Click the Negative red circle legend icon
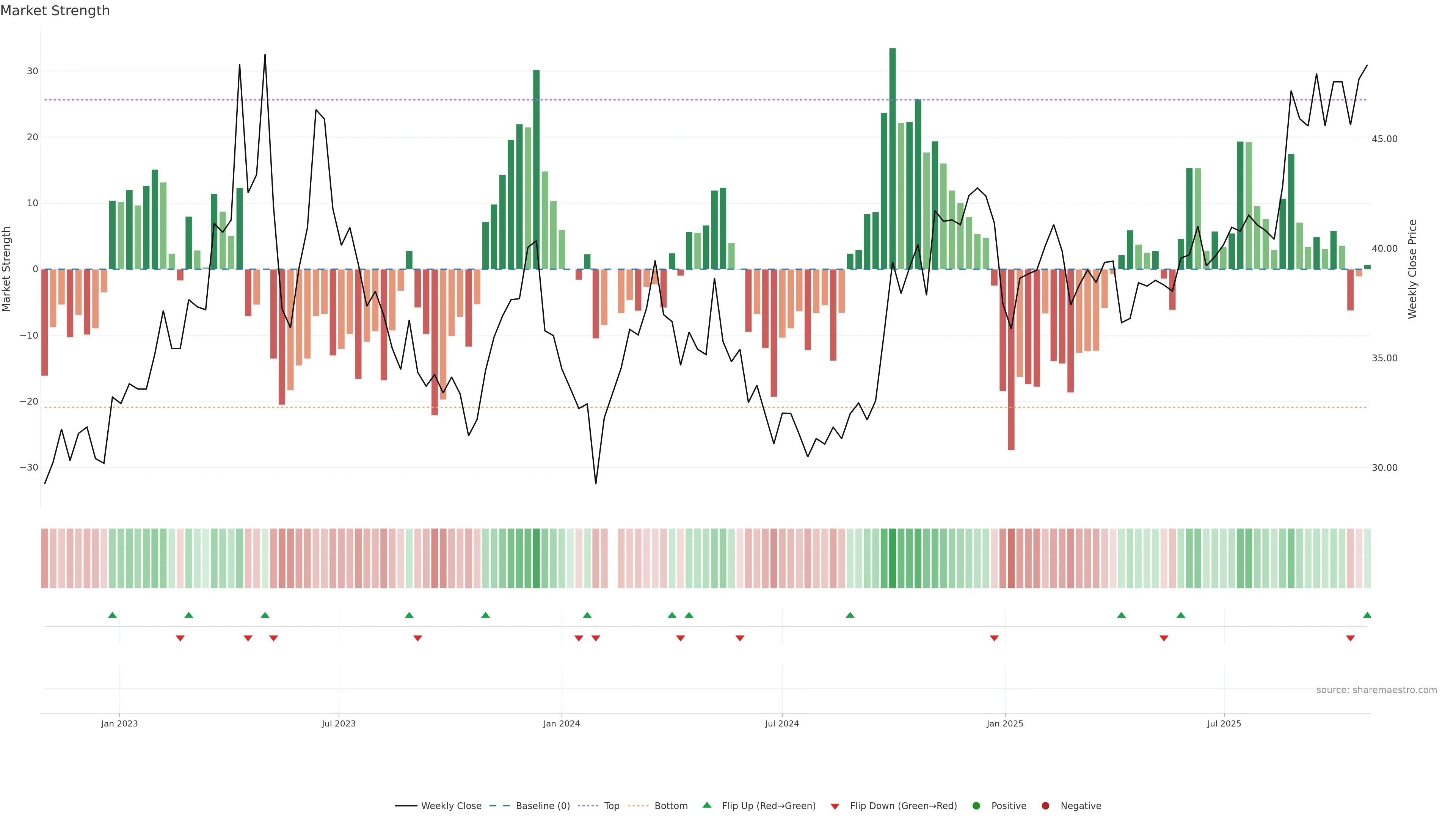1456x819 pixels. pyautogui.click(x=1045, y=806)
